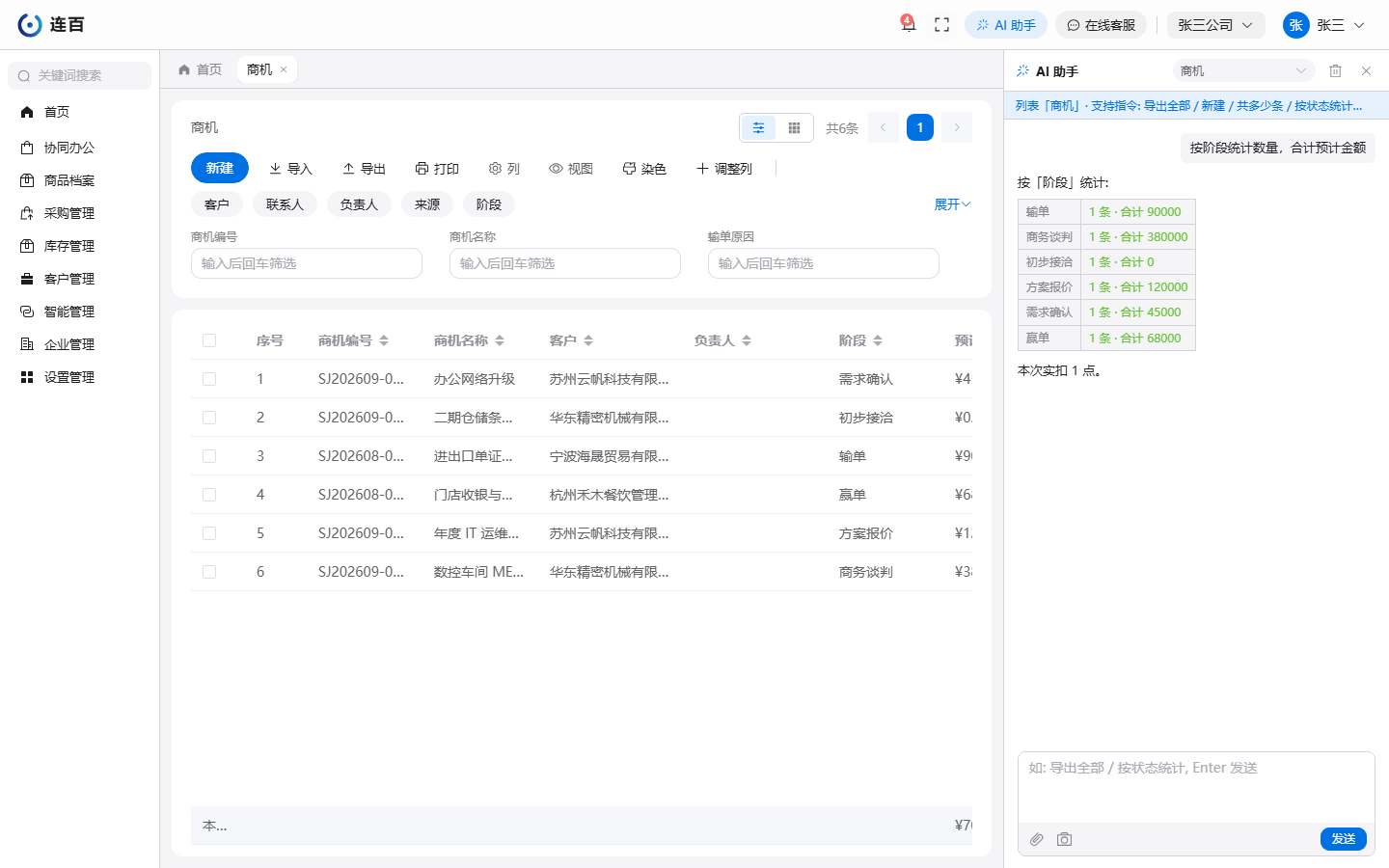Open the 商机 module selector in AI panel

pyautogui.click(x=1244, y=70)
